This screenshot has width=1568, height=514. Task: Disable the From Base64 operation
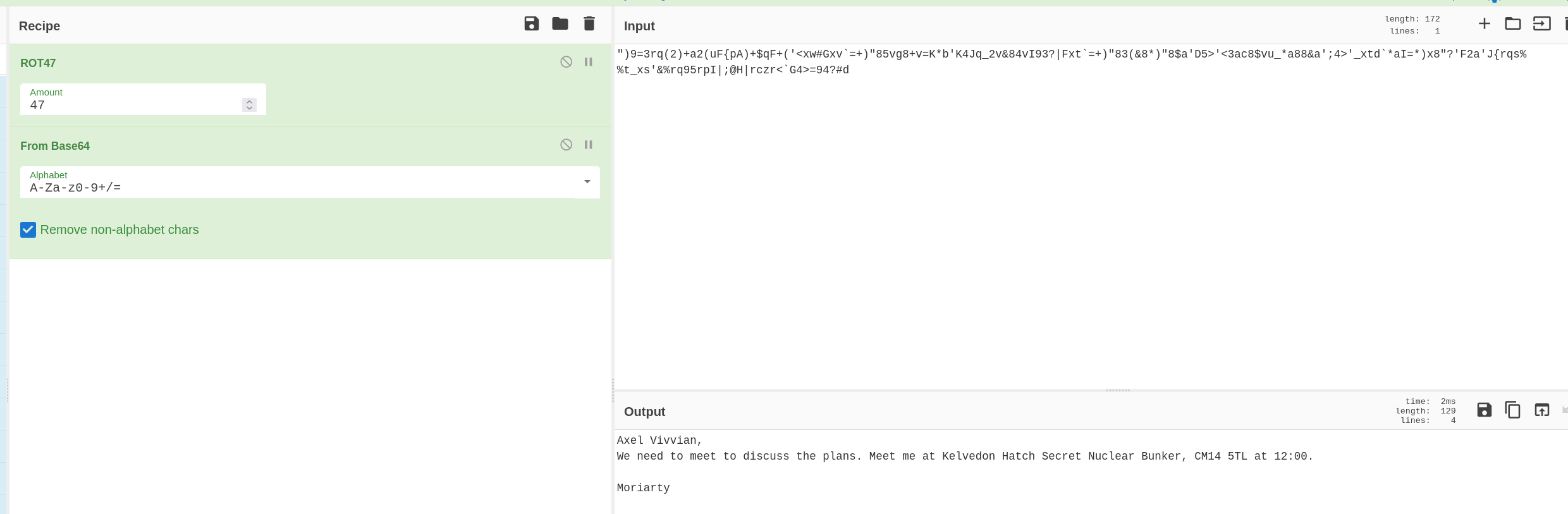coord(566,145)
